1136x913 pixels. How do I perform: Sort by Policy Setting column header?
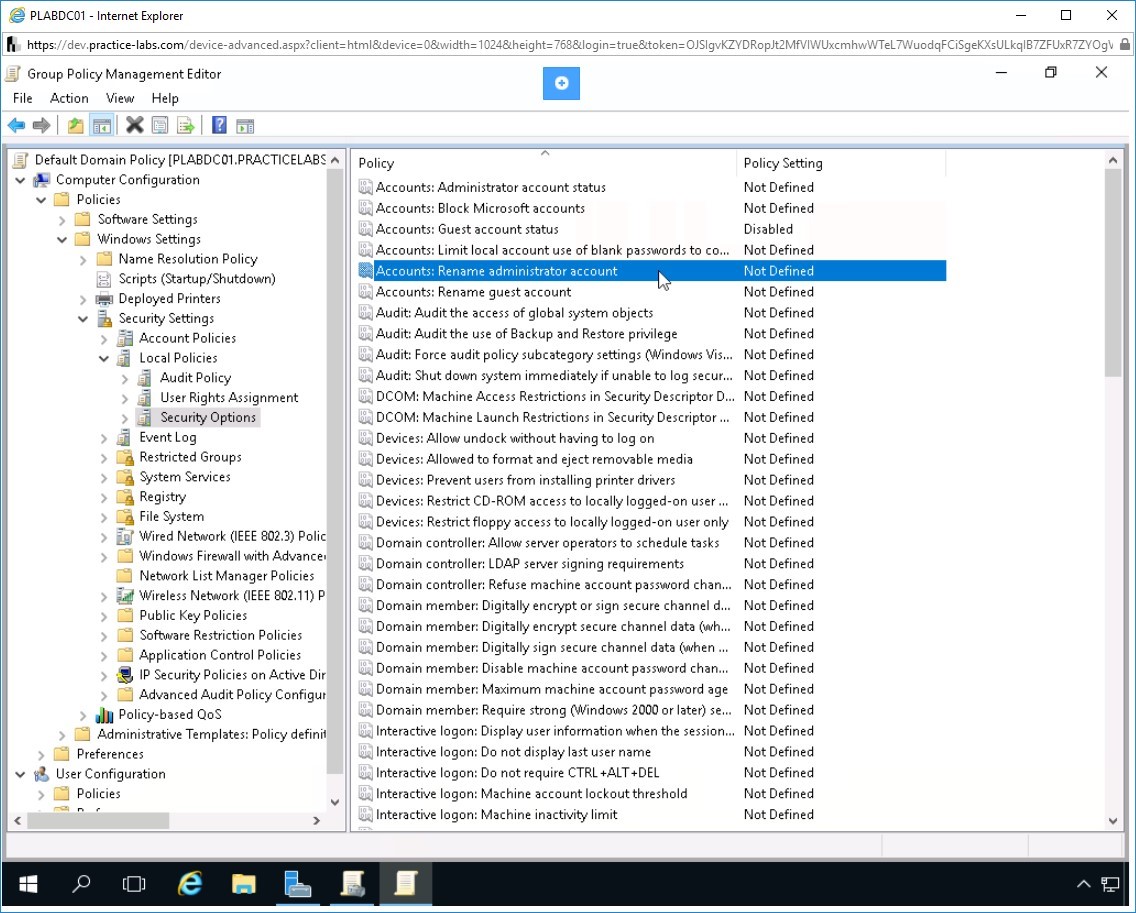point(841,163)
